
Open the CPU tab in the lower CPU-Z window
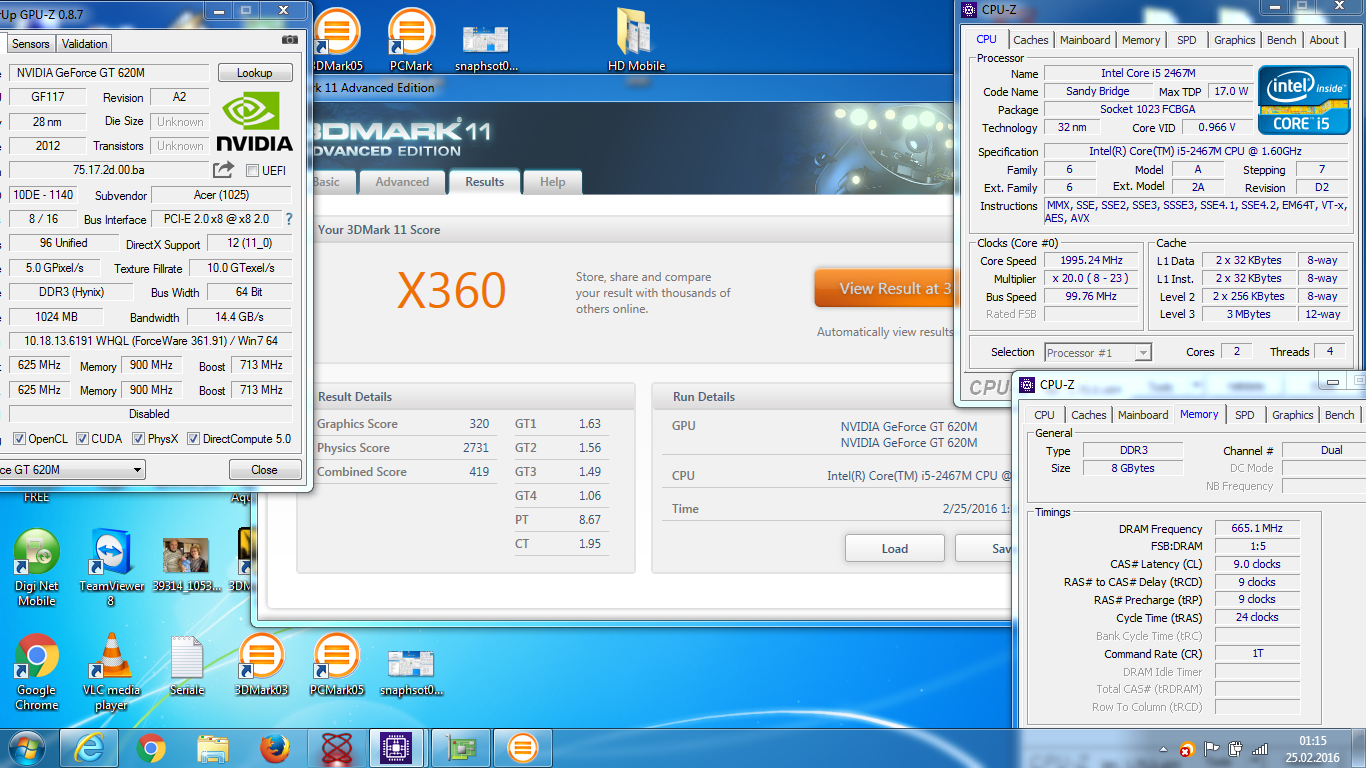click(x=1044, y=415)
